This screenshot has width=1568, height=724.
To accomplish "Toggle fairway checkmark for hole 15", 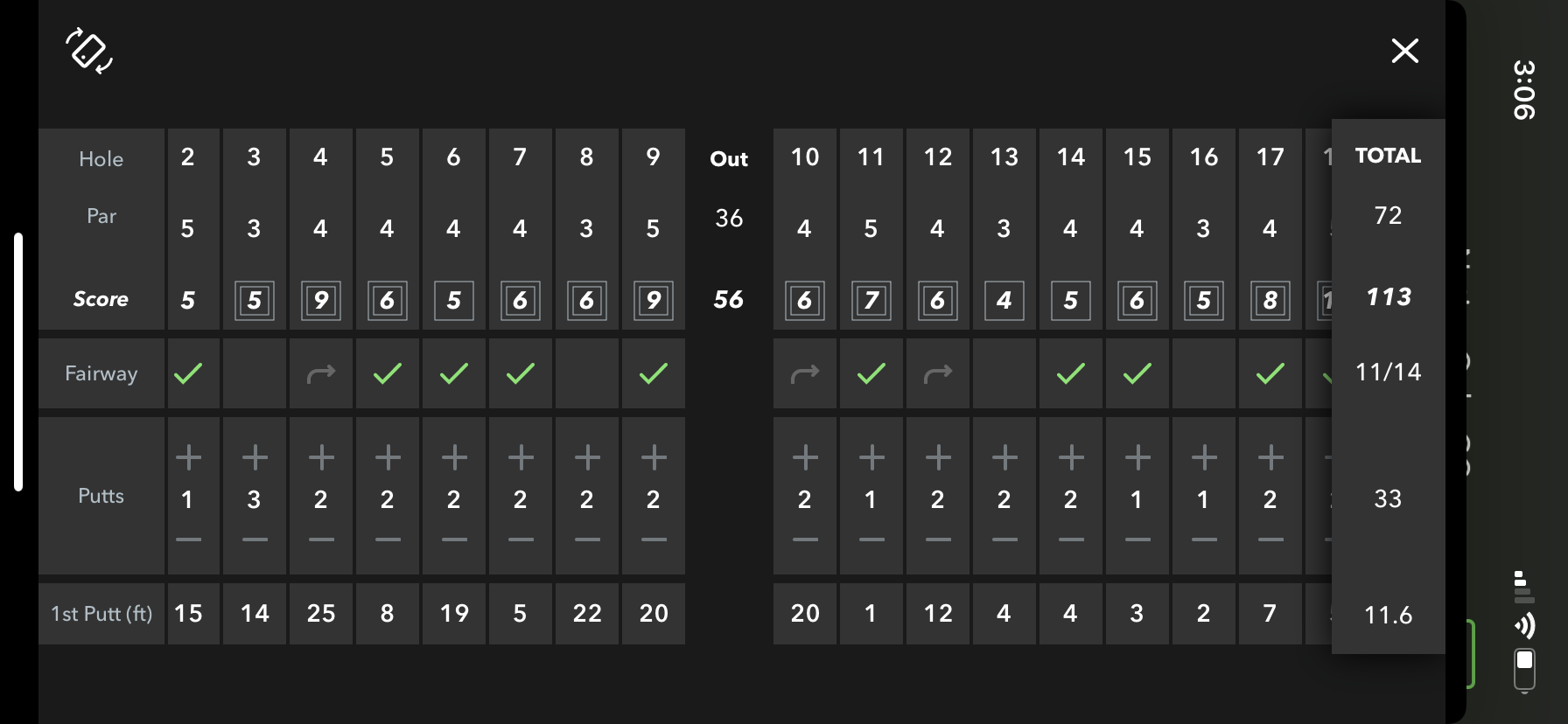I will (x=1137, y=373).
